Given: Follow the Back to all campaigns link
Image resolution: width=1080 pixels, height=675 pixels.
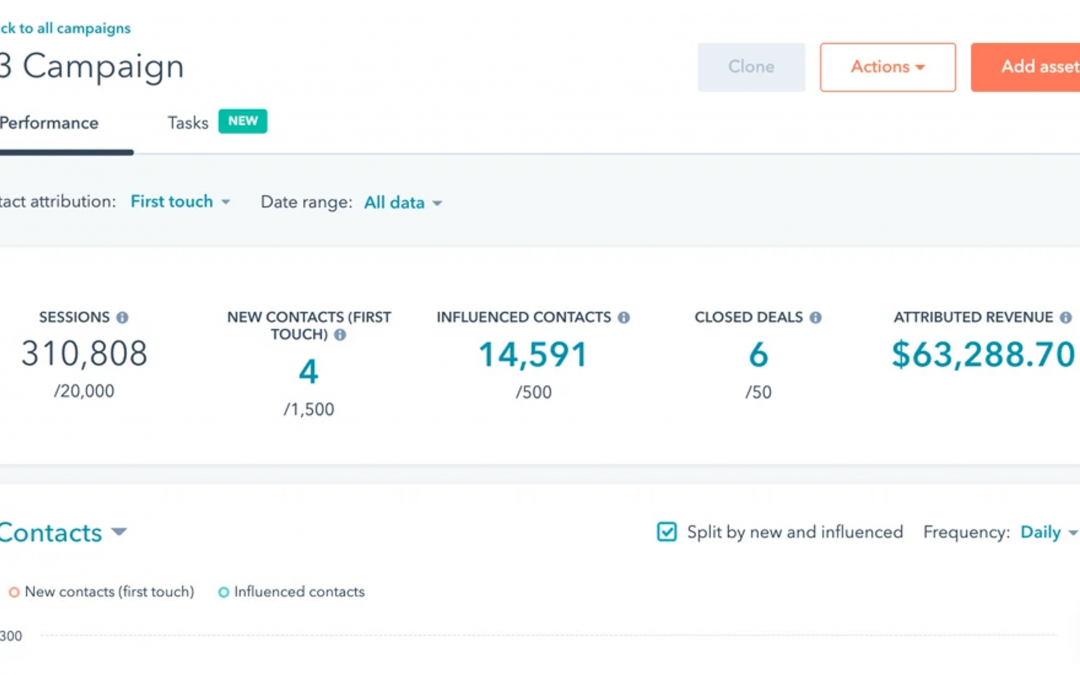Looking at the screenshot, I should 65,28.
